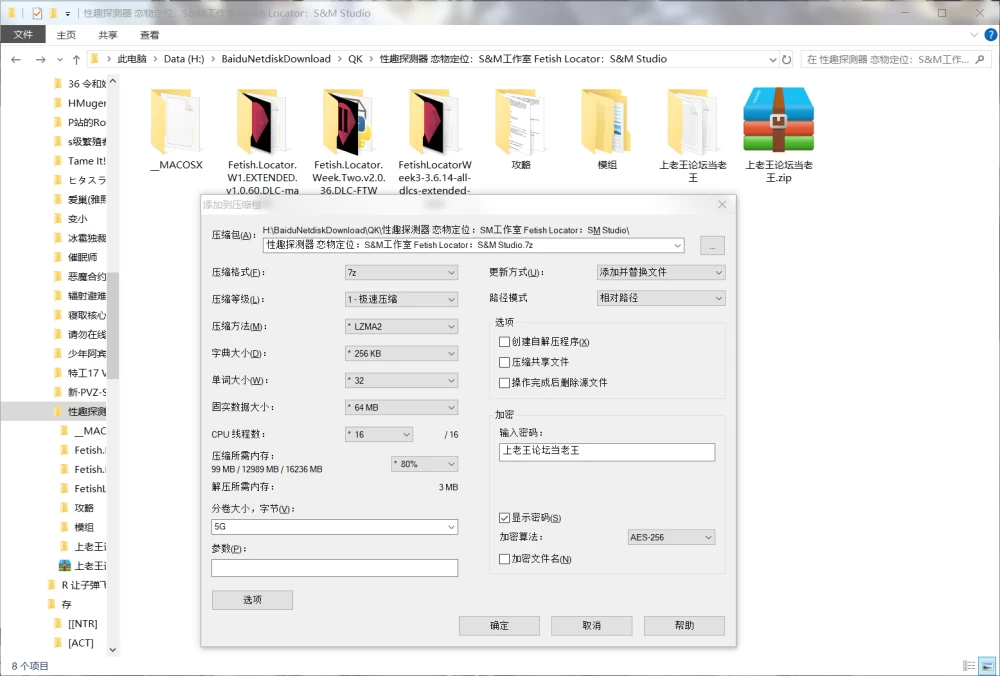Click 确定 to start compression
Screen dimensions: 1000x676
click(x=499, y=626)
